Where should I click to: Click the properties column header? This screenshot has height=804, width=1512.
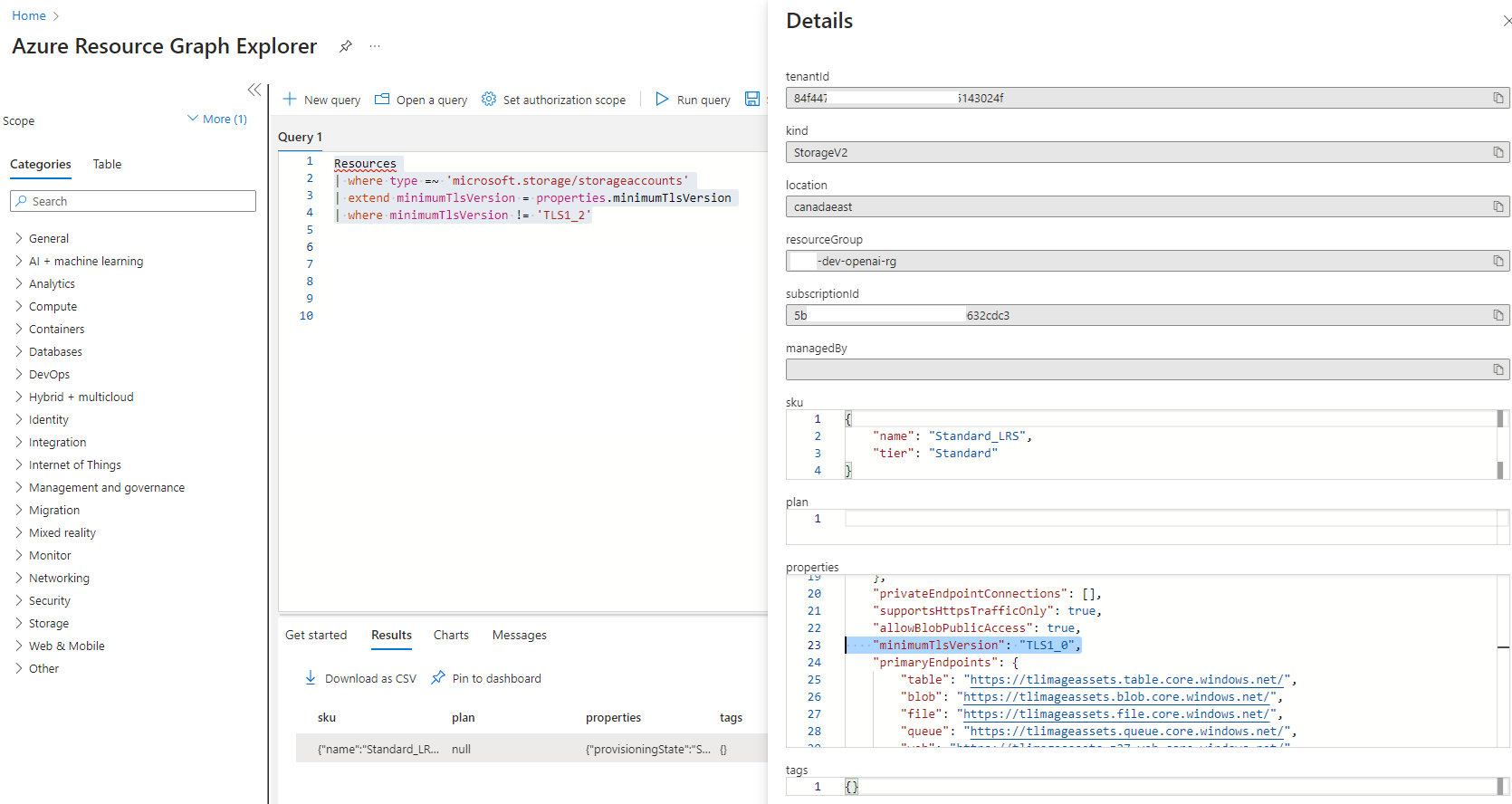click(613, 717)
